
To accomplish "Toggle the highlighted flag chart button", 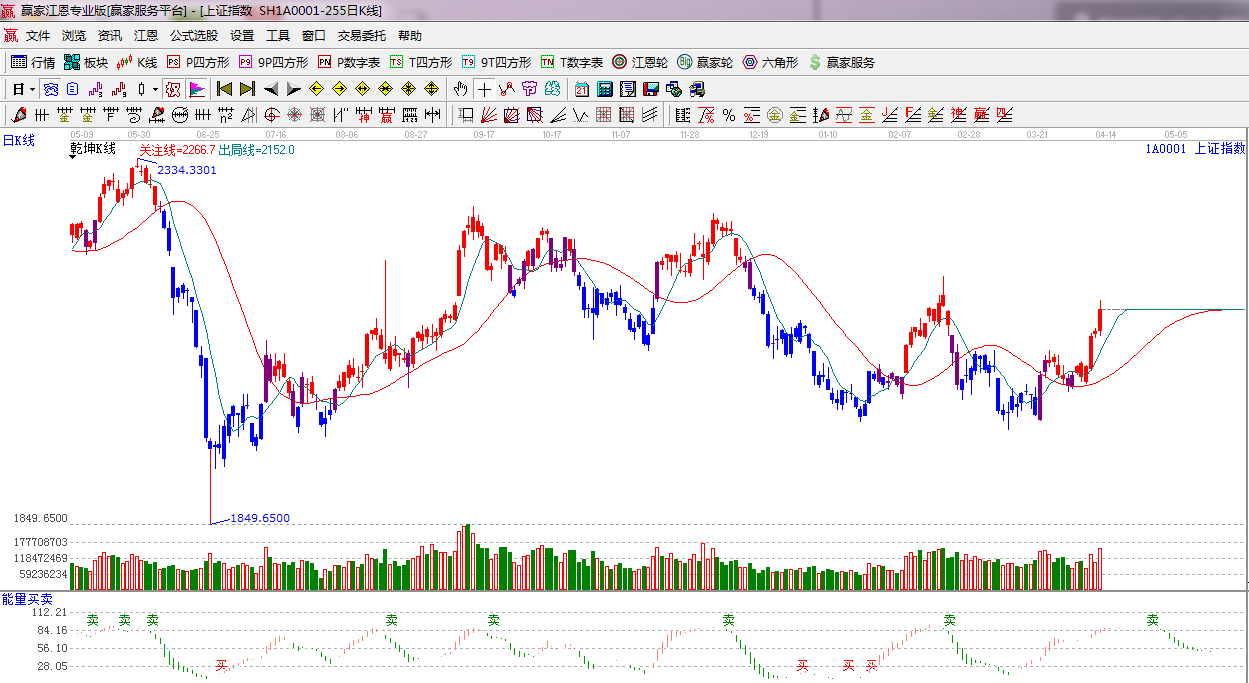I will tap(196, 89).
